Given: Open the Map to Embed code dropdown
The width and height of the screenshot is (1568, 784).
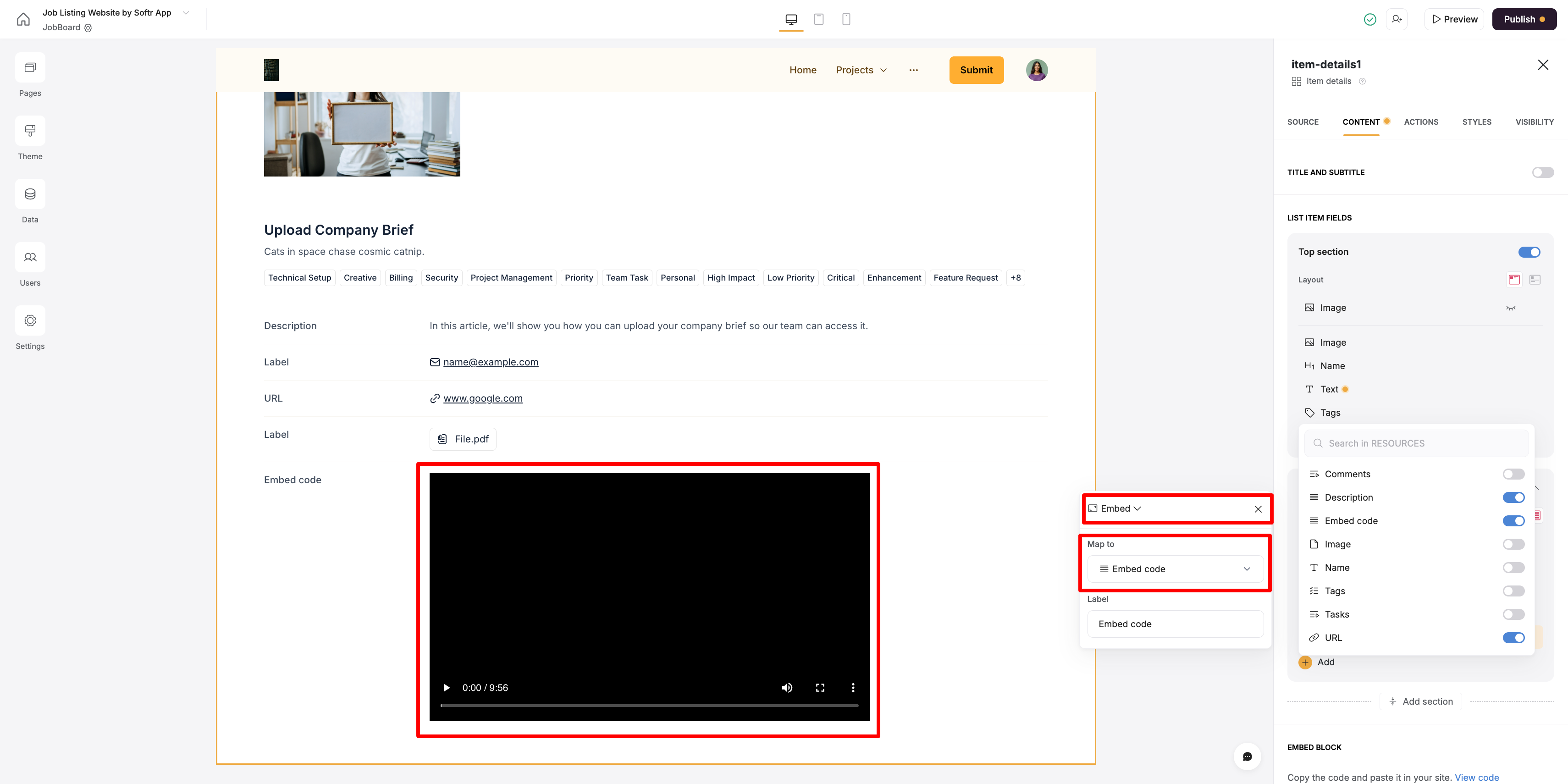Looking at the screenshot, I should coord(1175,569).
